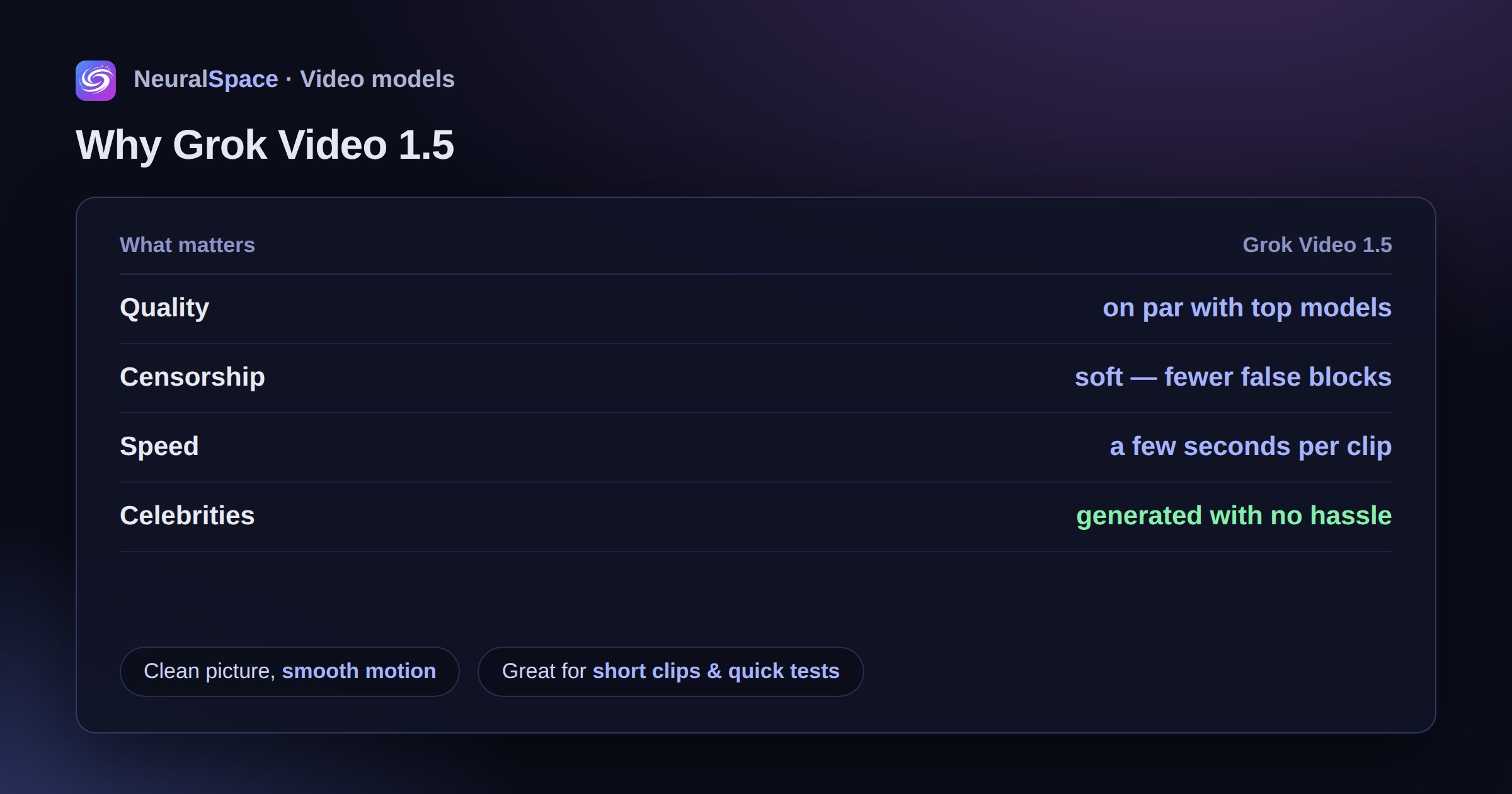Click 'on par with top models' value
Screen dimensions: 1512x794
point(1247,308)
